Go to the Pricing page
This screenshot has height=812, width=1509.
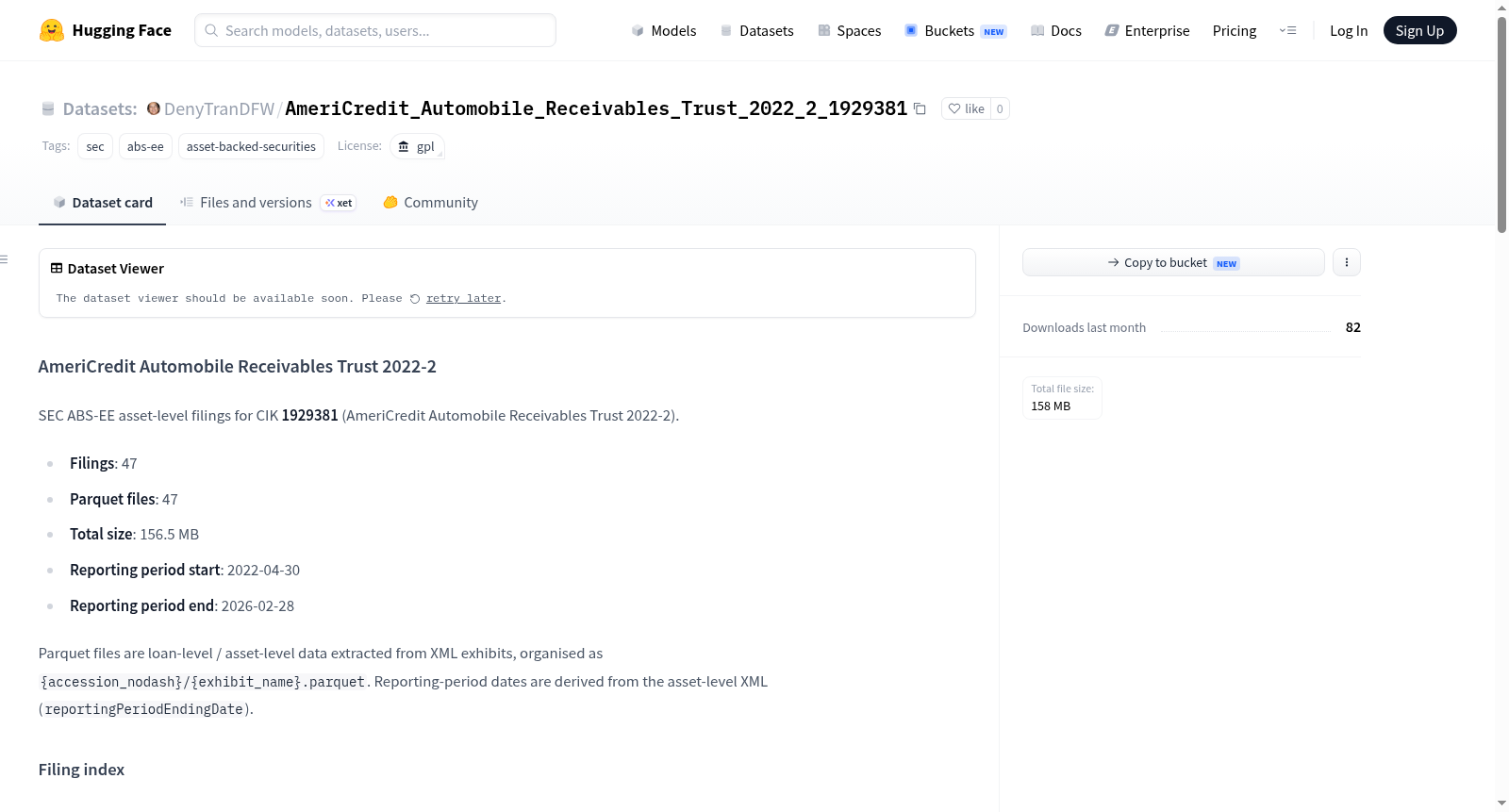[1235, 30]
